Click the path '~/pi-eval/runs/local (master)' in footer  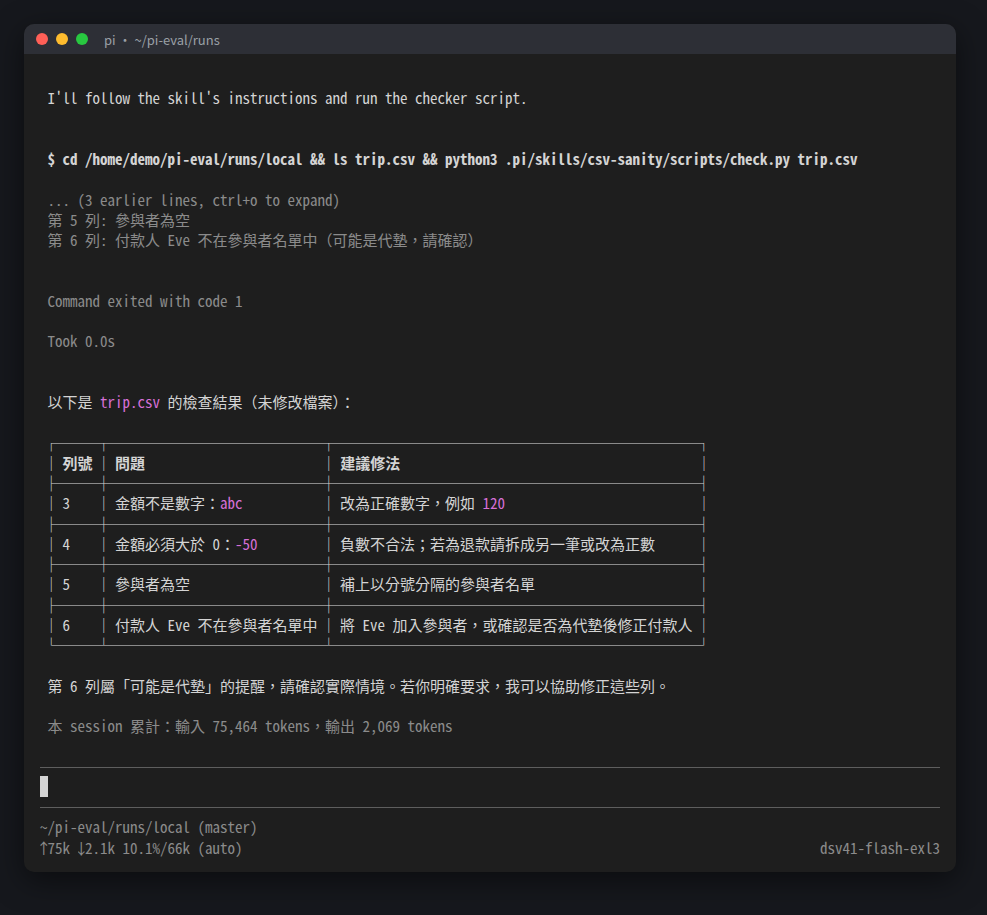pos(148,828)
